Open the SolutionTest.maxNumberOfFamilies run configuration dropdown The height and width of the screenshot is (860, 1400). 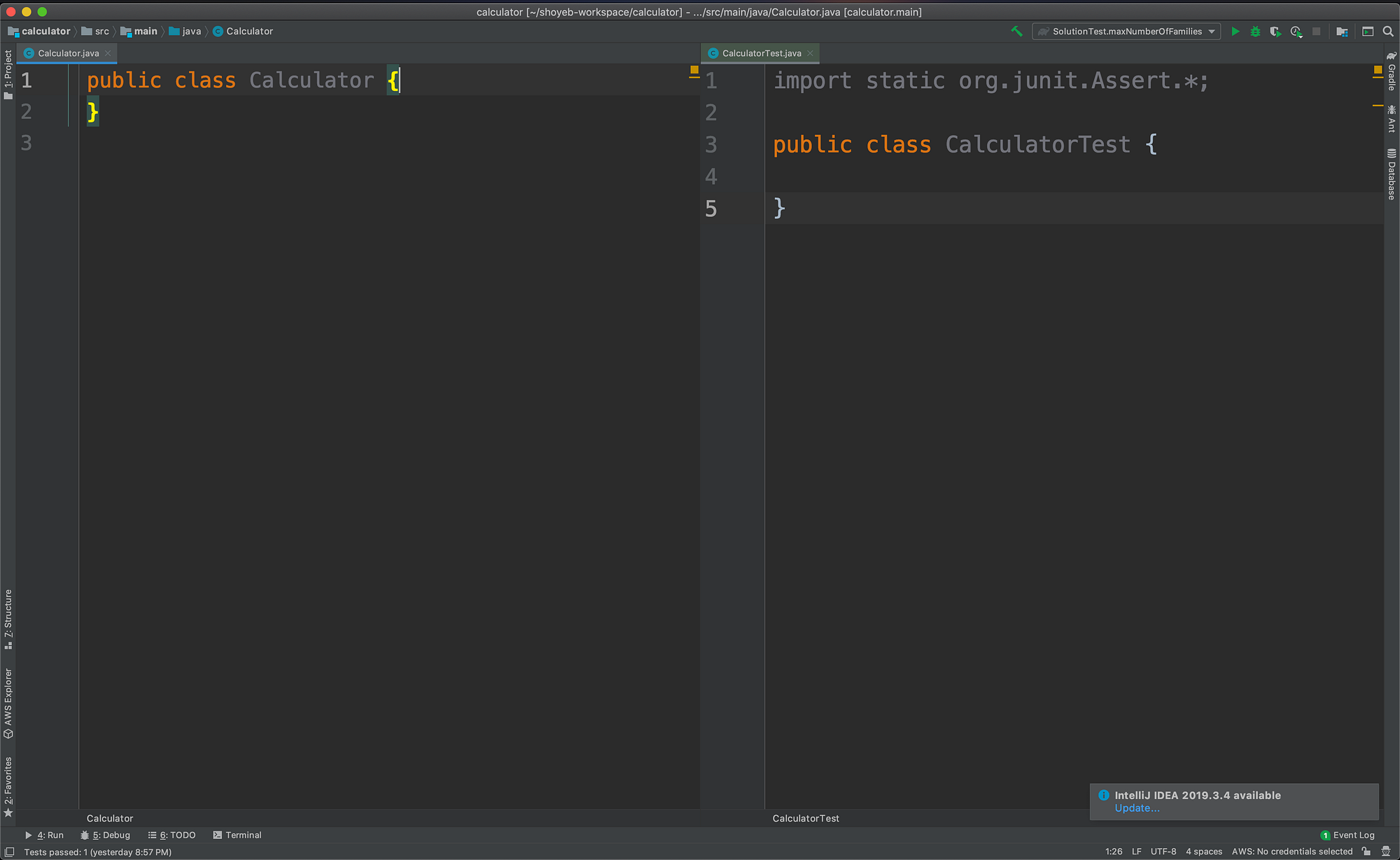[x=1126, y=31]
